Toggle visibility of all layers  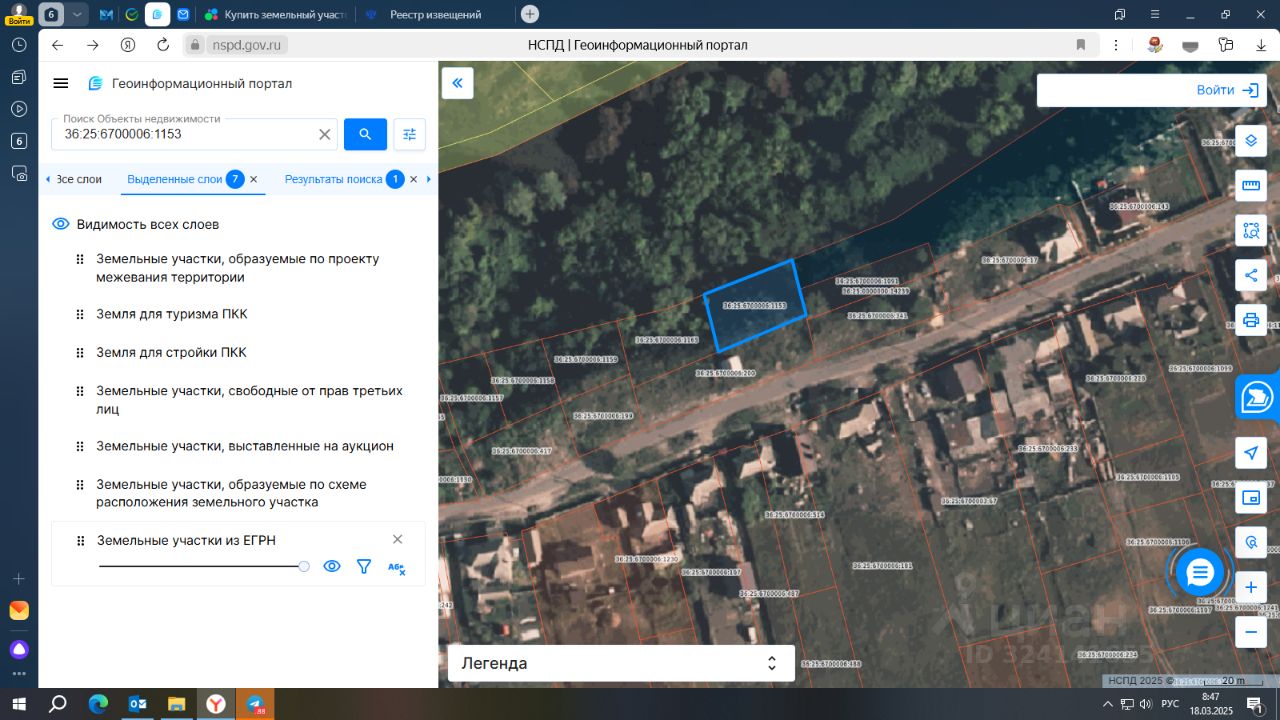point(60,224)
